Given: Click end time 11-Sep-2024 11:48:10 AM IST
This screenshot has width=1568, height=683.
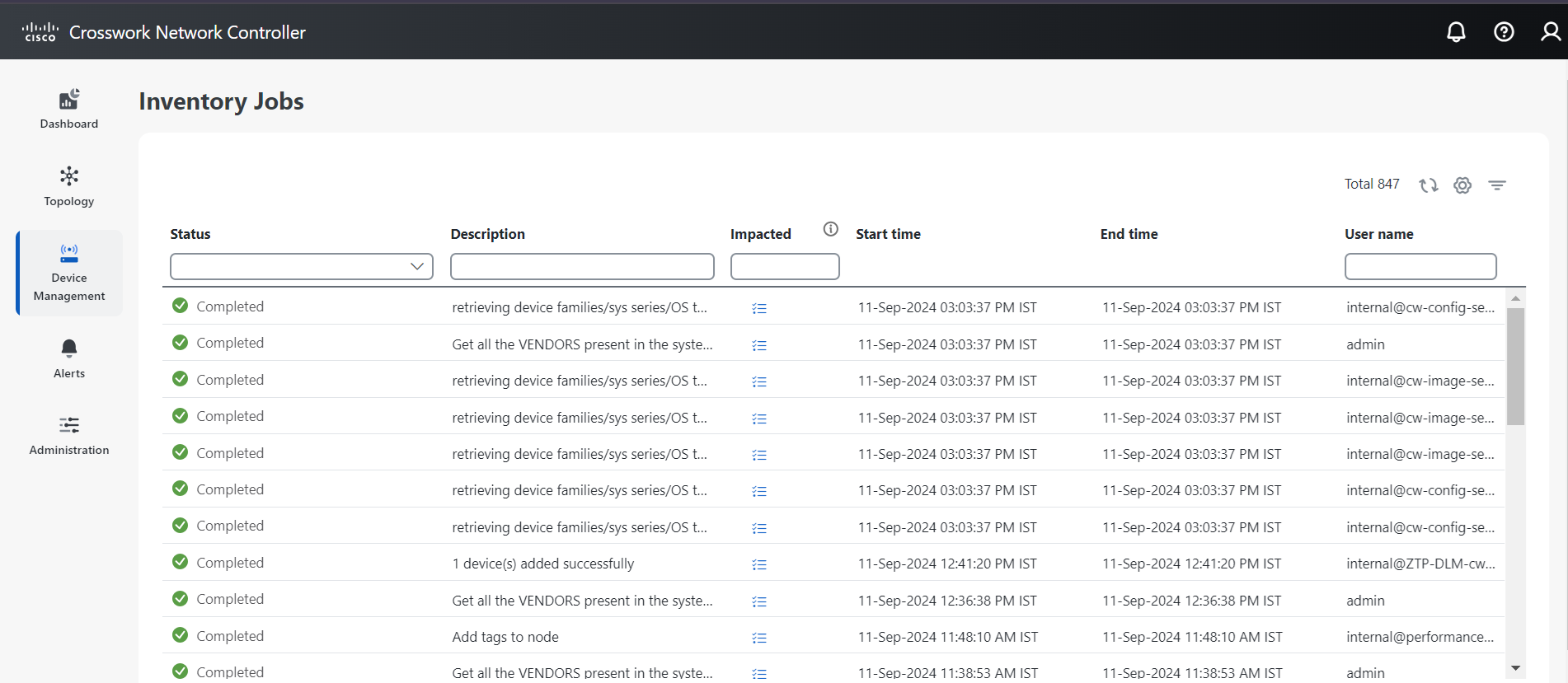Looking at the screenshot, I should (x=1192, y=637).
